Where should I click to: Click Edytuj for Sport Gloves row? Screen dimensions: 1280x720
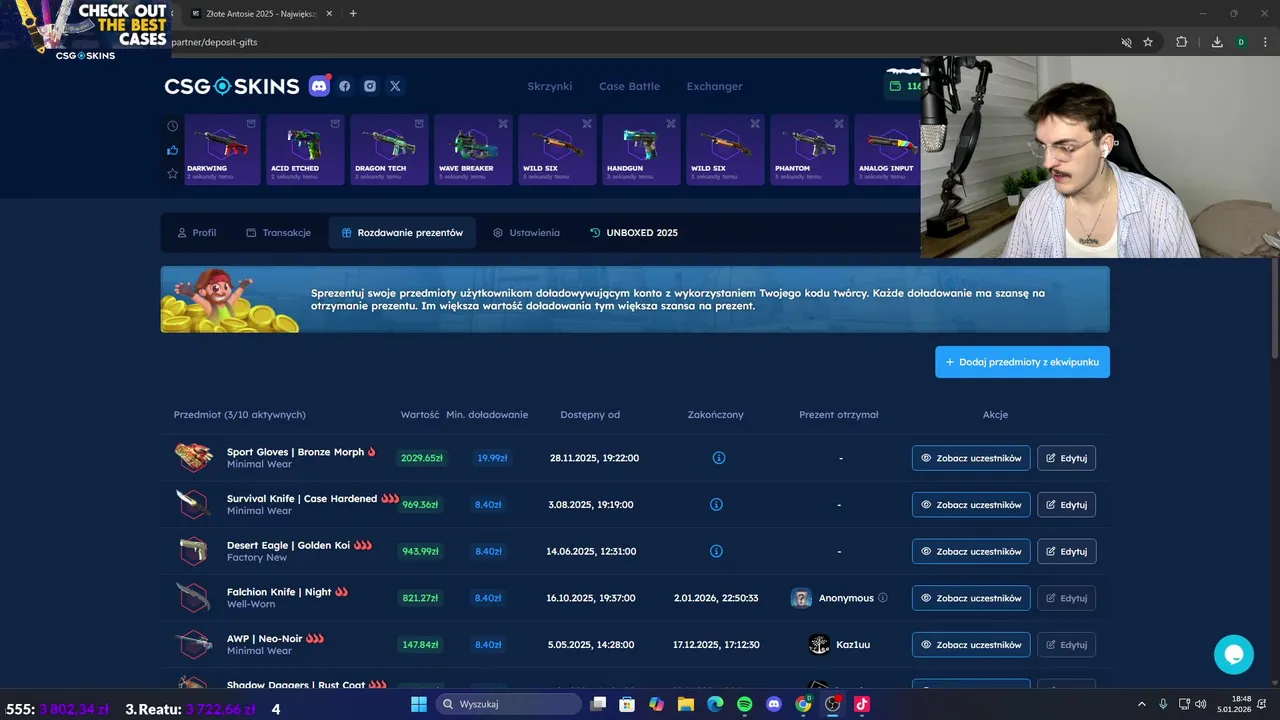[1066, 458]
